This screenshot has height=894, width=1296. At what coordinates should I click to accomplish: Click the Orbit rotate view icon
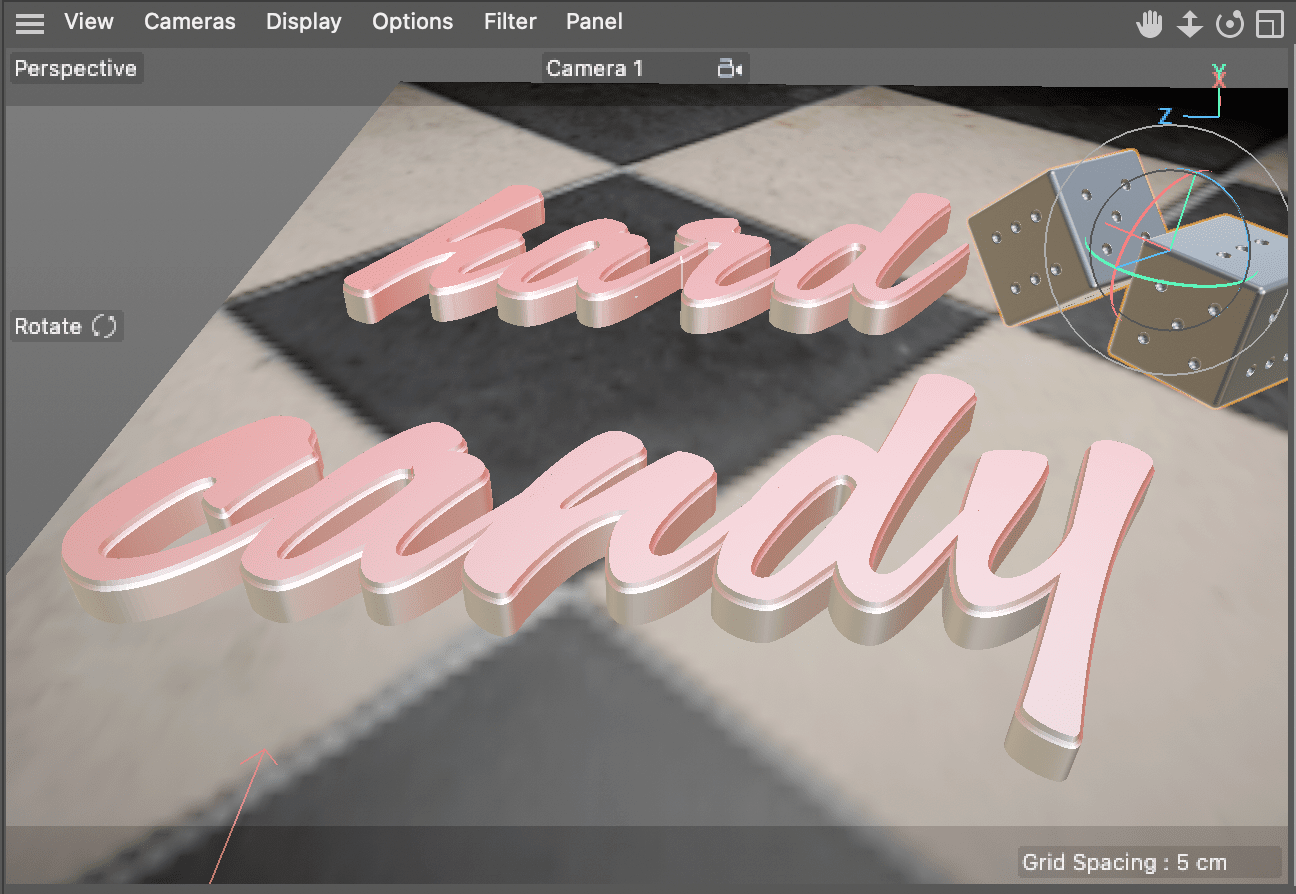click(1230, 23)
